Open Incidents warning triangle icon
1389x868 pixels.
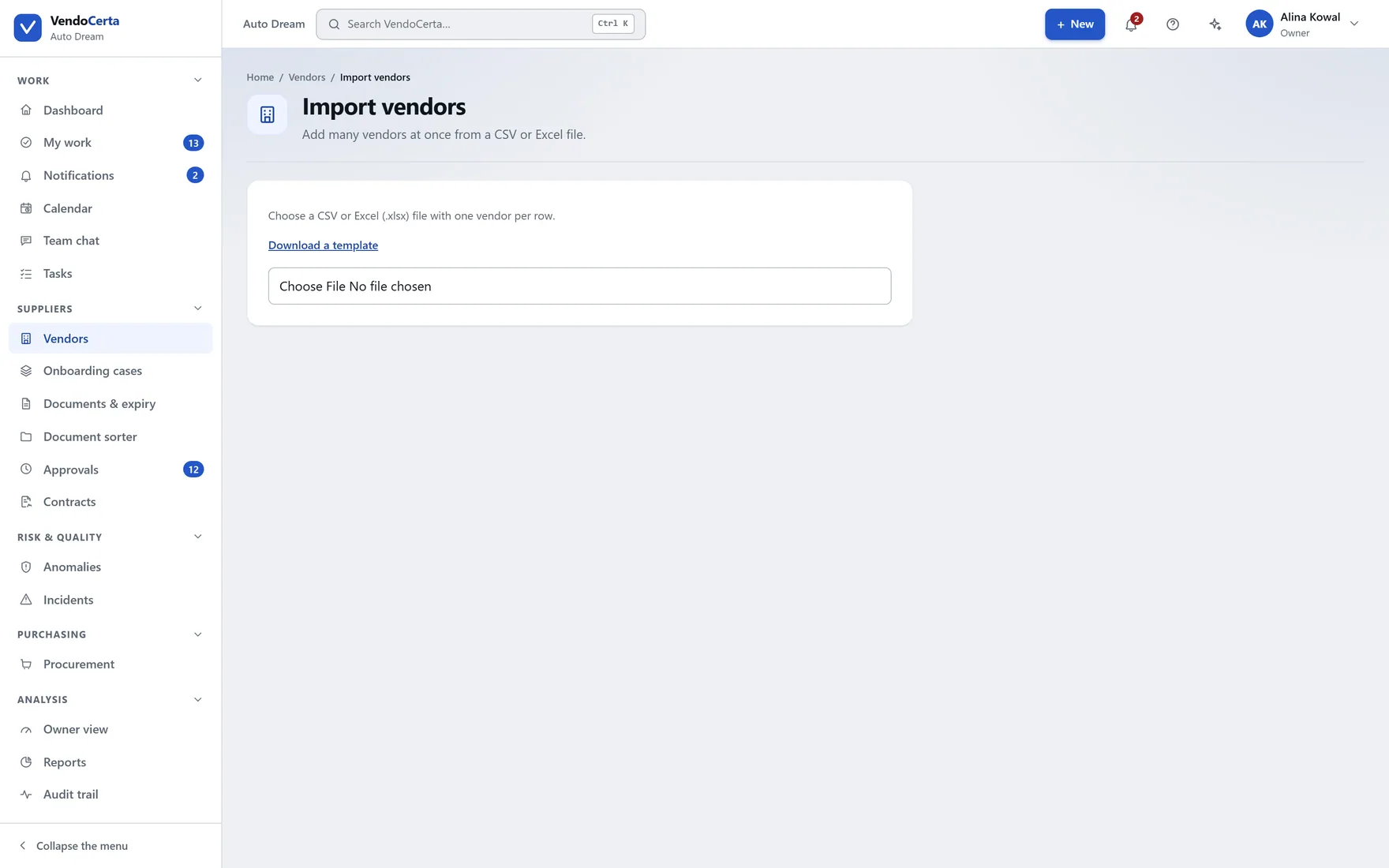click(26, 600)
